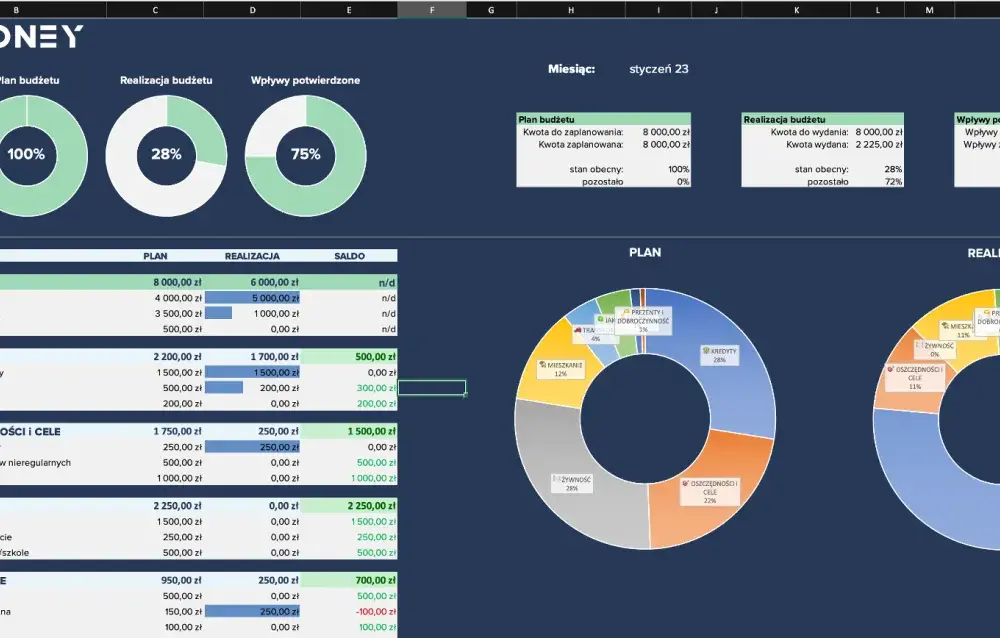Click the PREZENTY I DOBROCZYNNOŚĆ label in PLAN chart
Screen dimensions: 1000x638
tap(643, 321)
